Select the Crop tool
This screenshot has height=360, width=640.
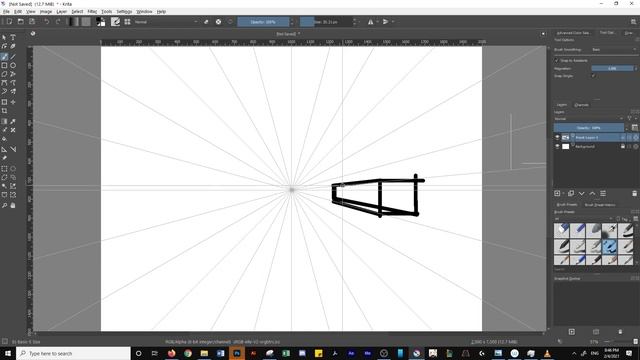point(4,111)
